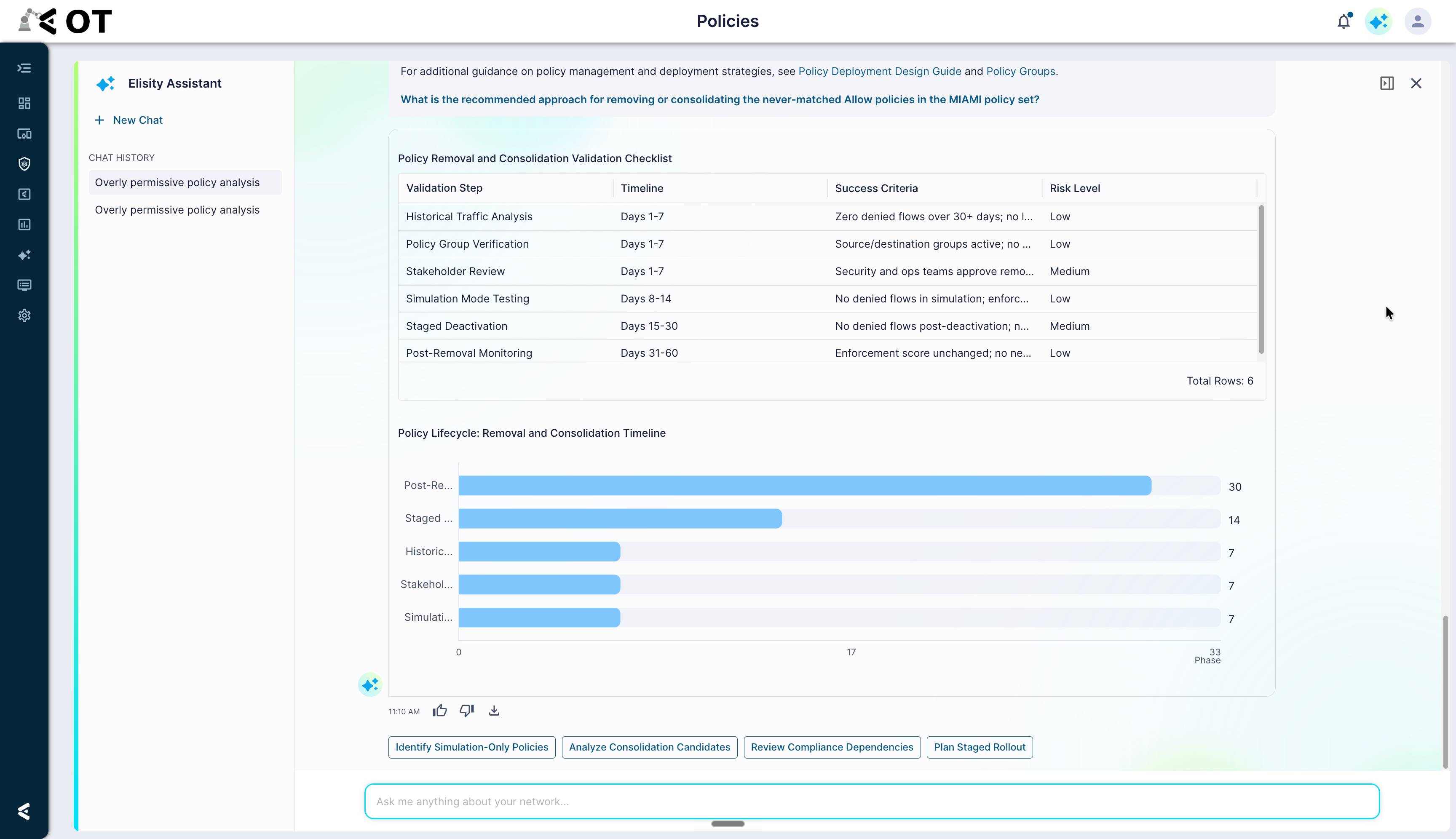Toggle the side panel layout icon

tap(1387, 83)
